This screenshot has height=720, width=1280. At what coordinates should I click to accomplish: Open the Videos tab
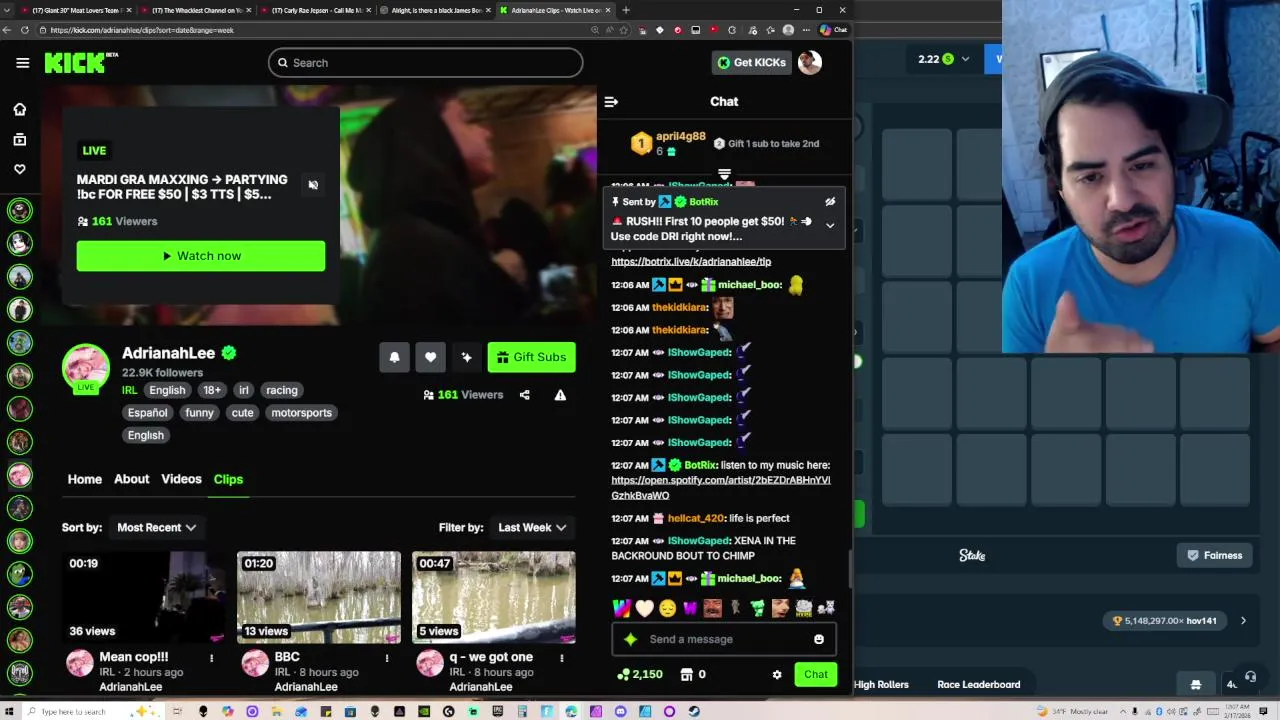pos(181,479)
